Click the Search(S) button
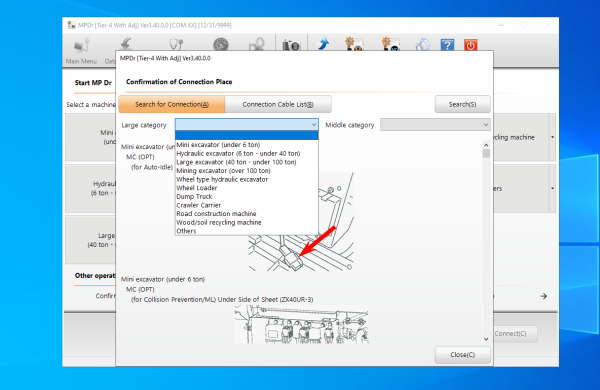Viewport: 600px width, 390px height. tap(462, 104)
